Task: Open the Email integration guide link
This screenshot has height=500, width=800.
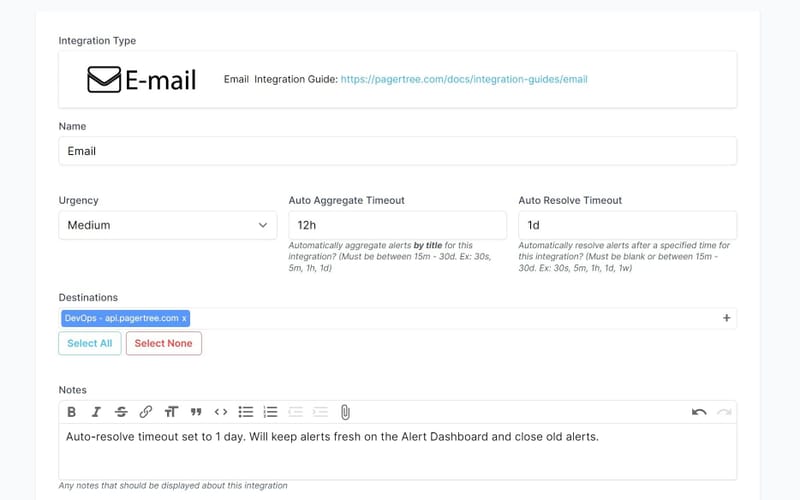Action: coord(464,79)
